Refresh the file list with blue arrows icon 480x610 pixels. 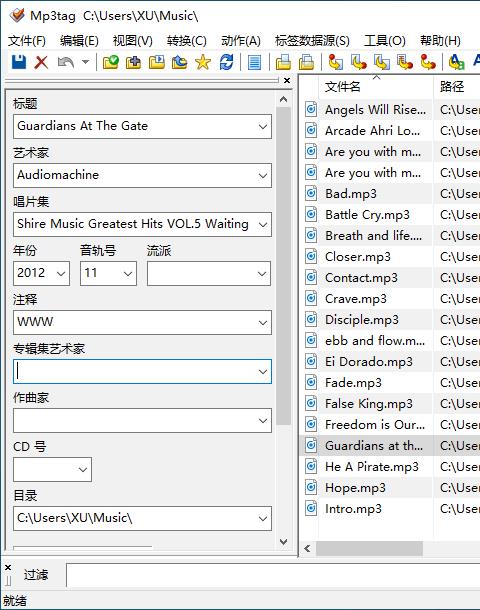(x=226, y=62)
